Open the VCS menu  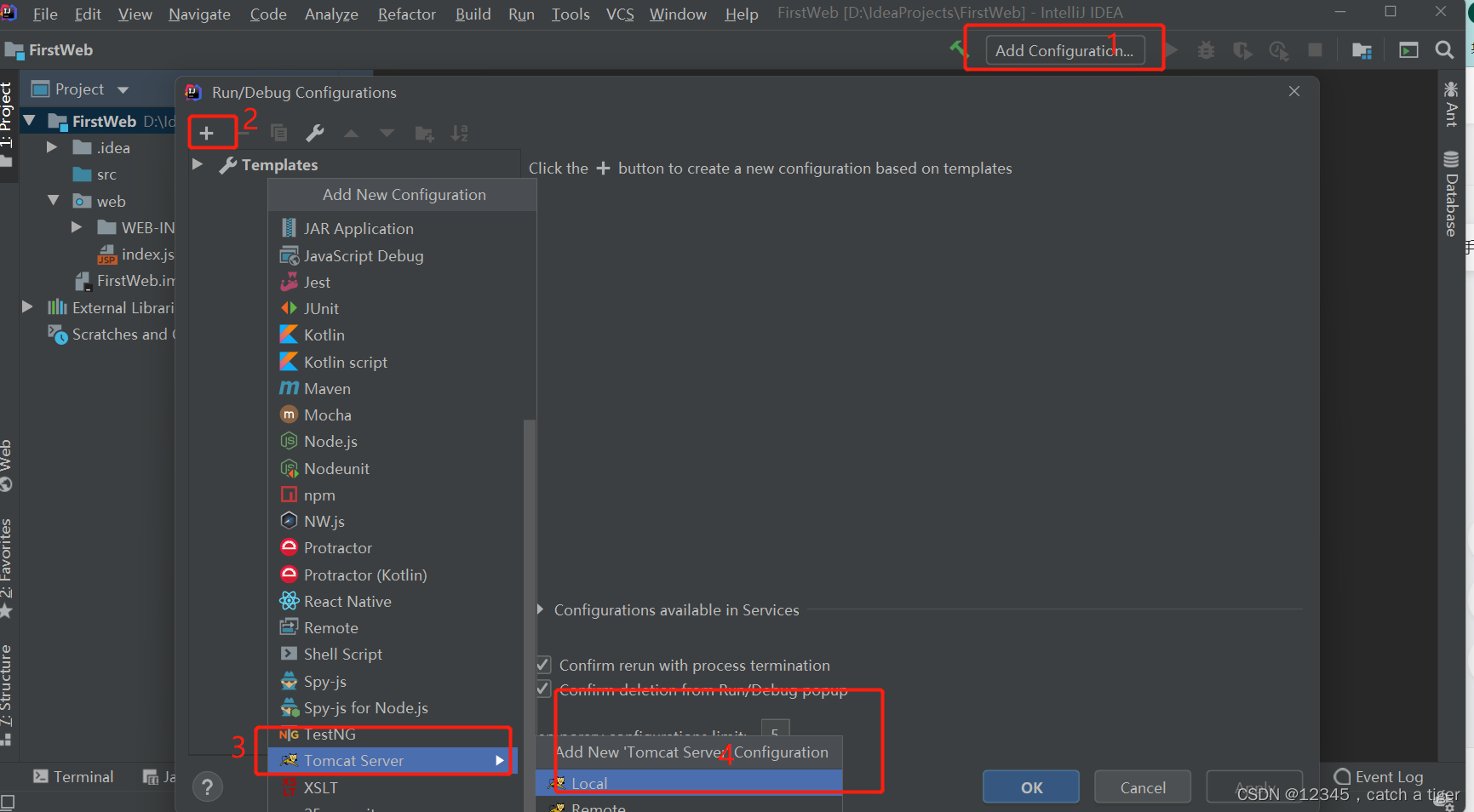pos(620,14)
